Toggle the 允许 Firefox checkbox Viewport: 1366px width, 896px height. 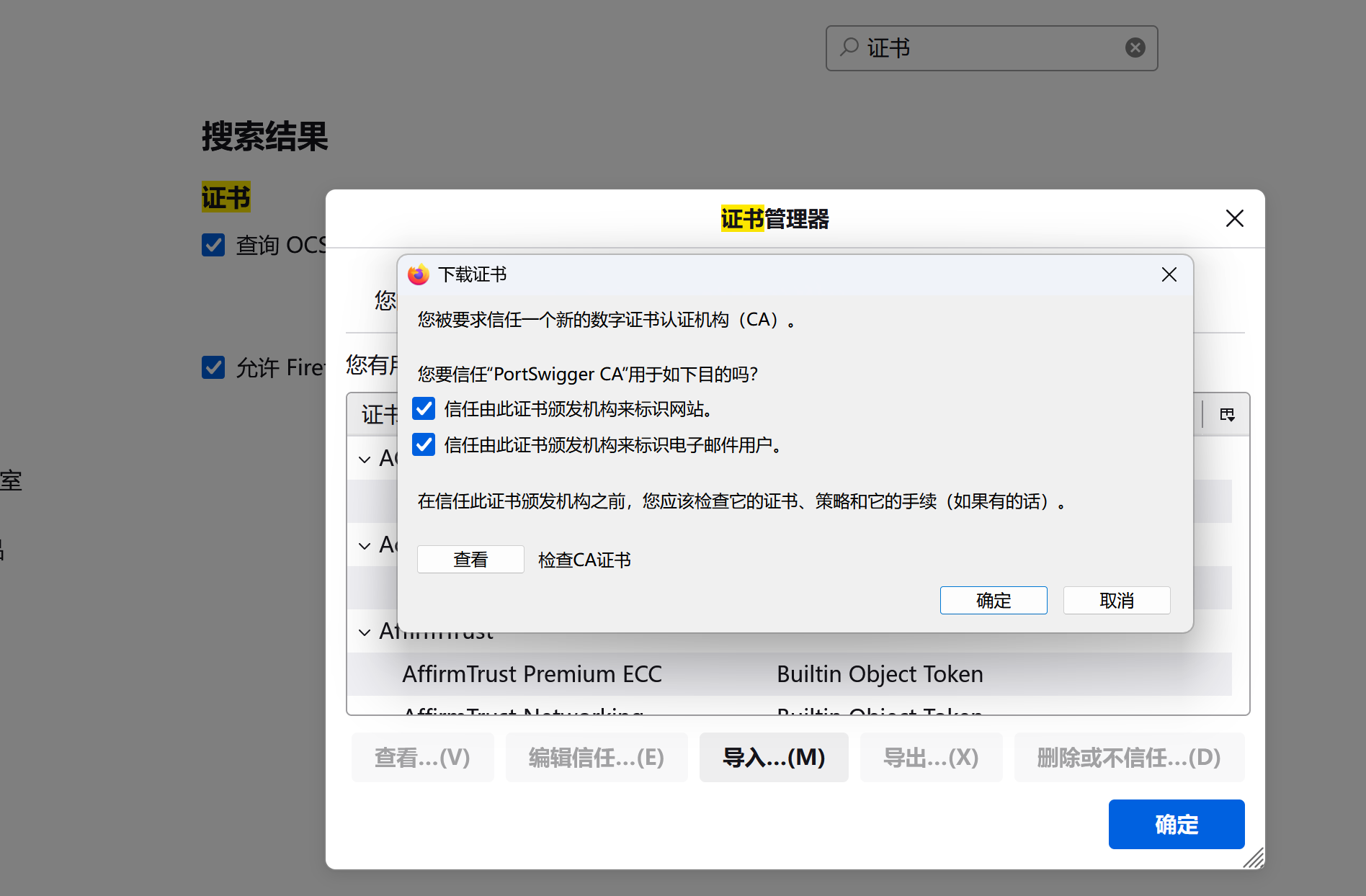click(x=213, y=367)
